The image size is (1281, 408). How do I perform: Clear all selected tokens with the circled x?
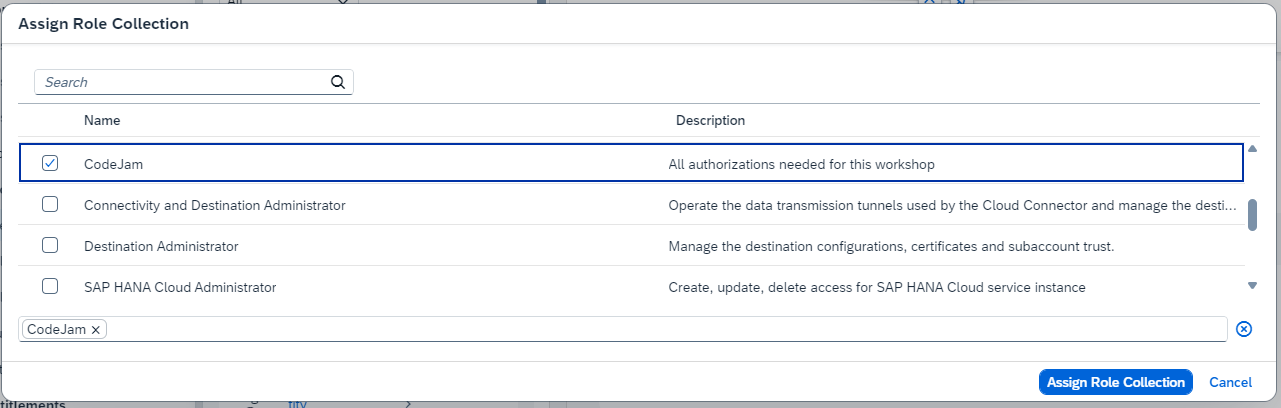click(1244, 329)
